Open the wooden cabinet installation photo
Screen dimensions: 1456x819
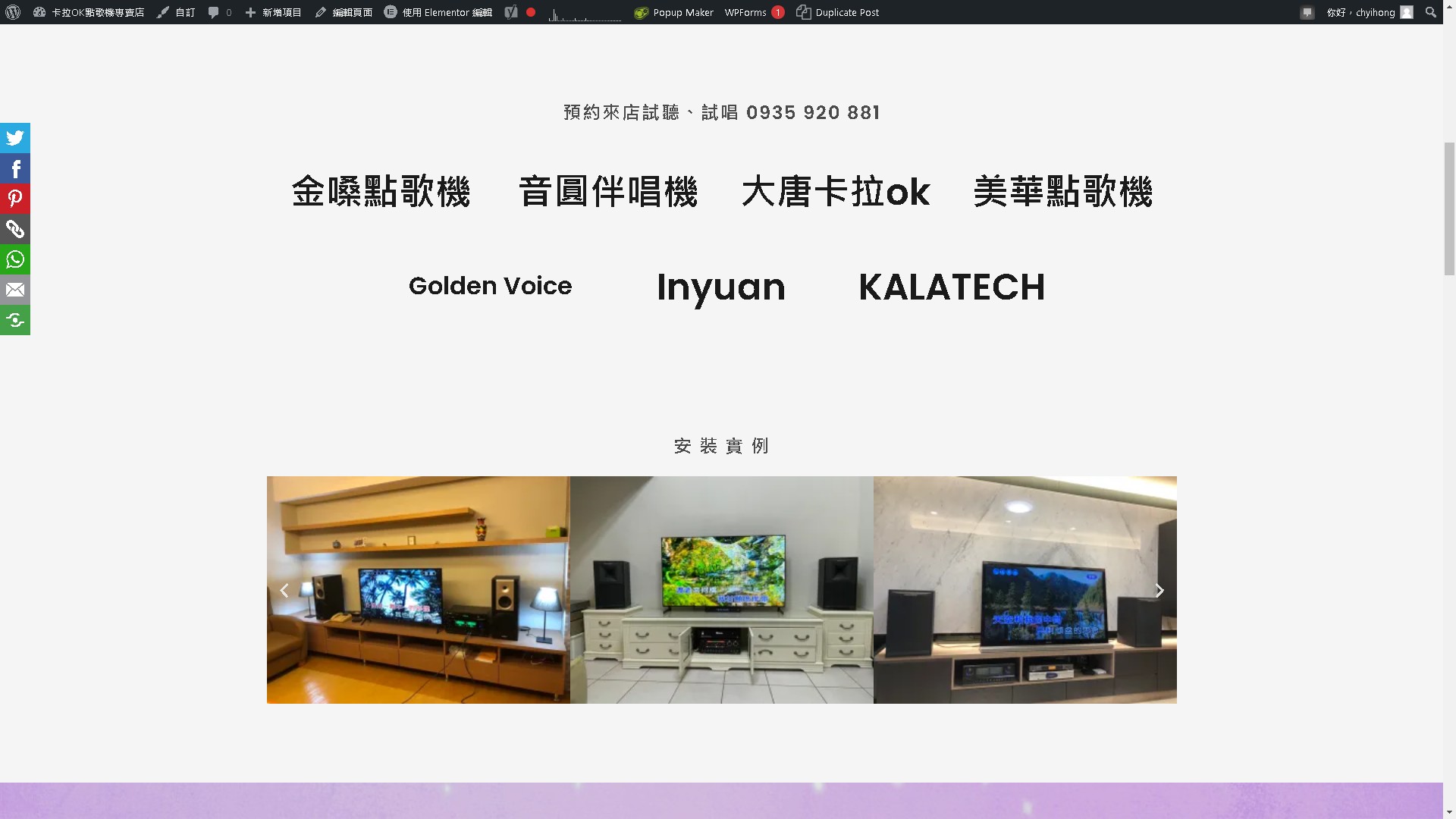pos(419,590)
